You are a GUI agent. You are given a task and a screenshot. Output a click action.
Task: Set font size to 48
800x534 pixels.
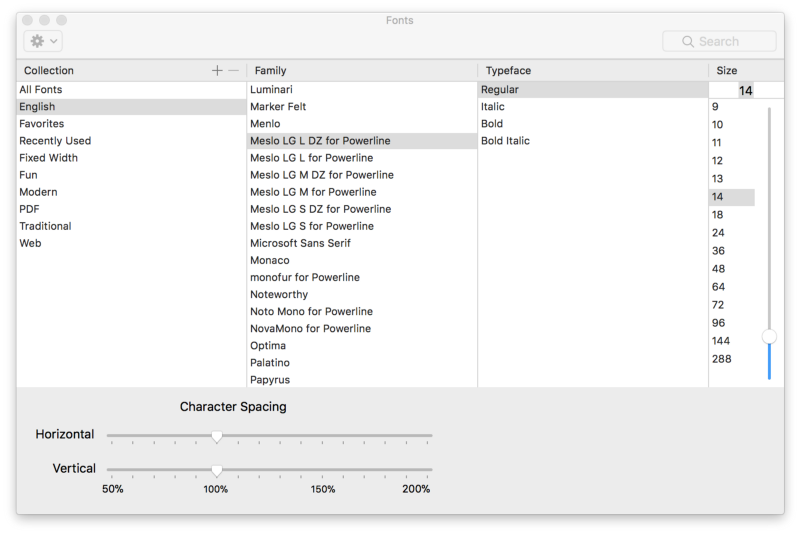pyautogui.click(x=732, y=269)
